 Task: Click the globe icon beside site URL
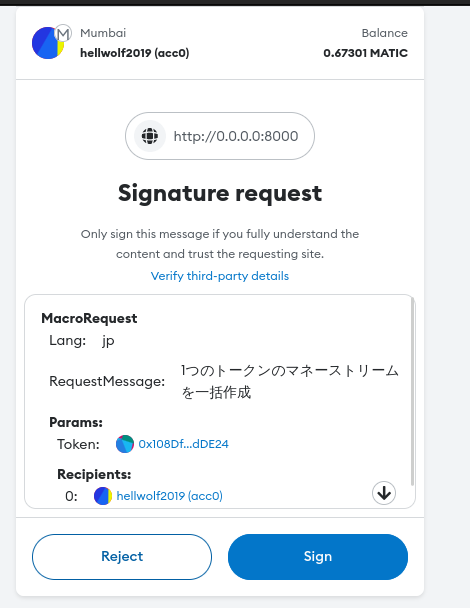click(150, 136)
